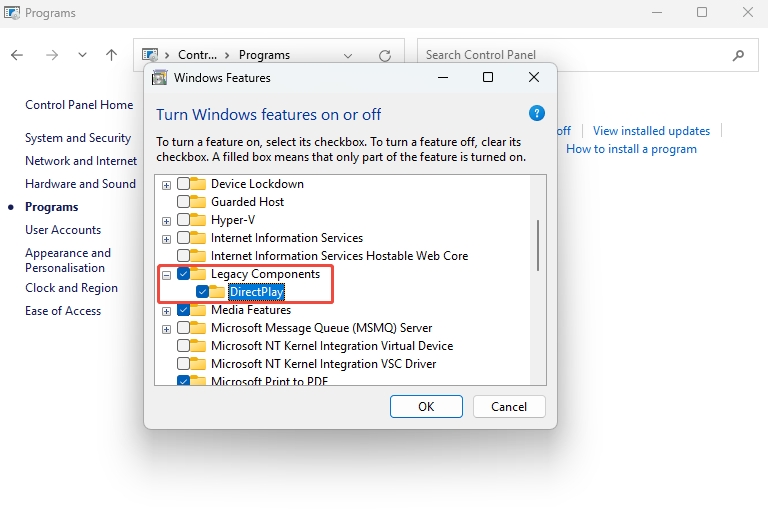Image resolution: width=768 pixels, height=519 pixels.
Task: Click the features list vertical scrollbar
Action: [x=539, y=245]
